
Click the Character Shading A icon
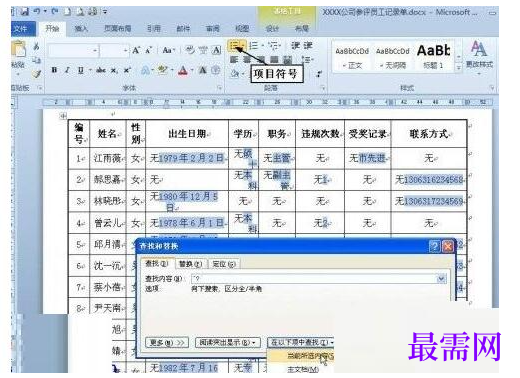203,70
